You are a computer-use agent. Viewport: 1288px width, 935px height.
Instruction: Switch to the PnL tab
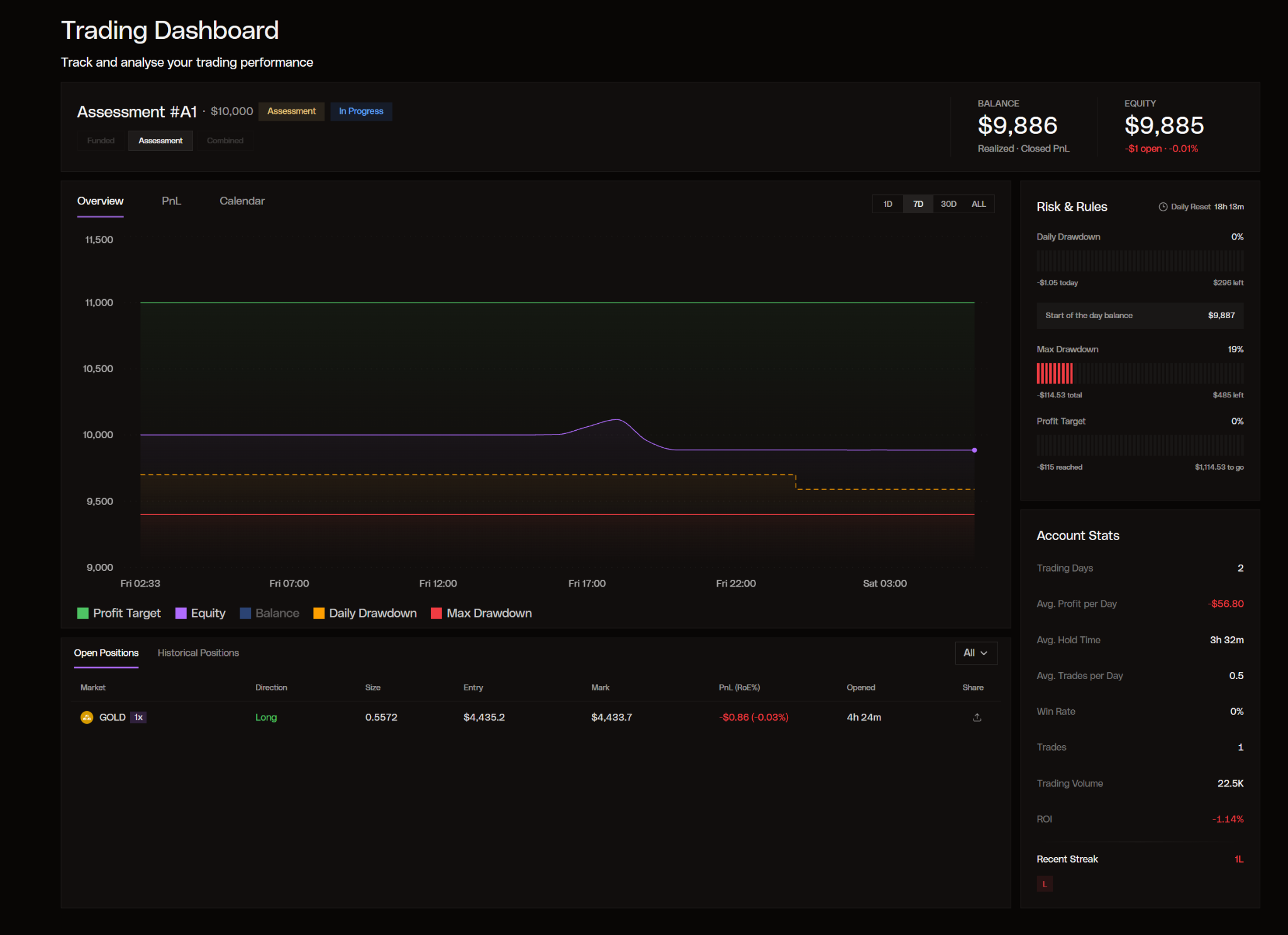click(171, 201)
